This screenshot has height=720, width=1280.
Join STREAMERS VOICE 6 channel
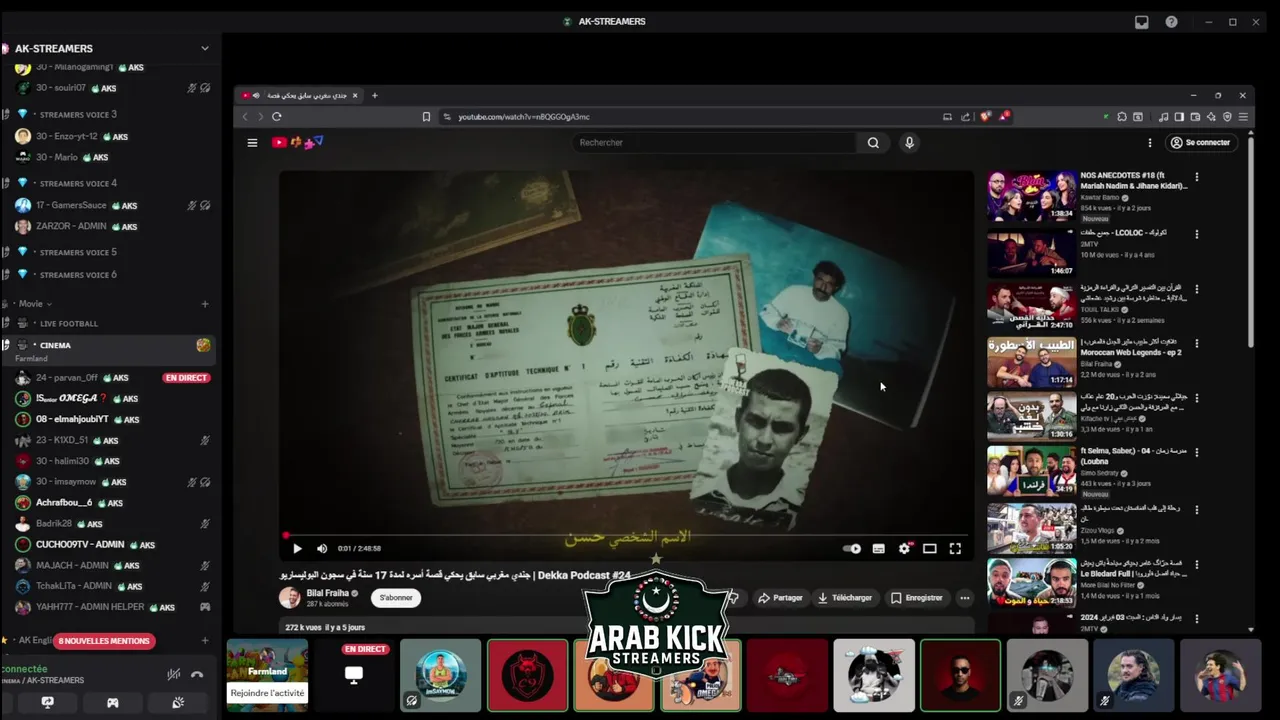pos(78,275)
